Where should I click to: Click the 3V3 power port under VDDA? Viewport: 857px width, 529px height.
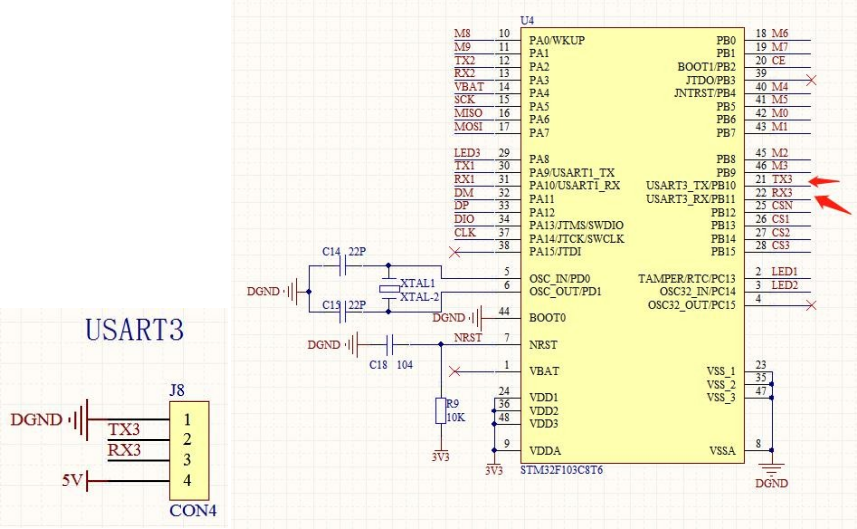pos(494,470)
